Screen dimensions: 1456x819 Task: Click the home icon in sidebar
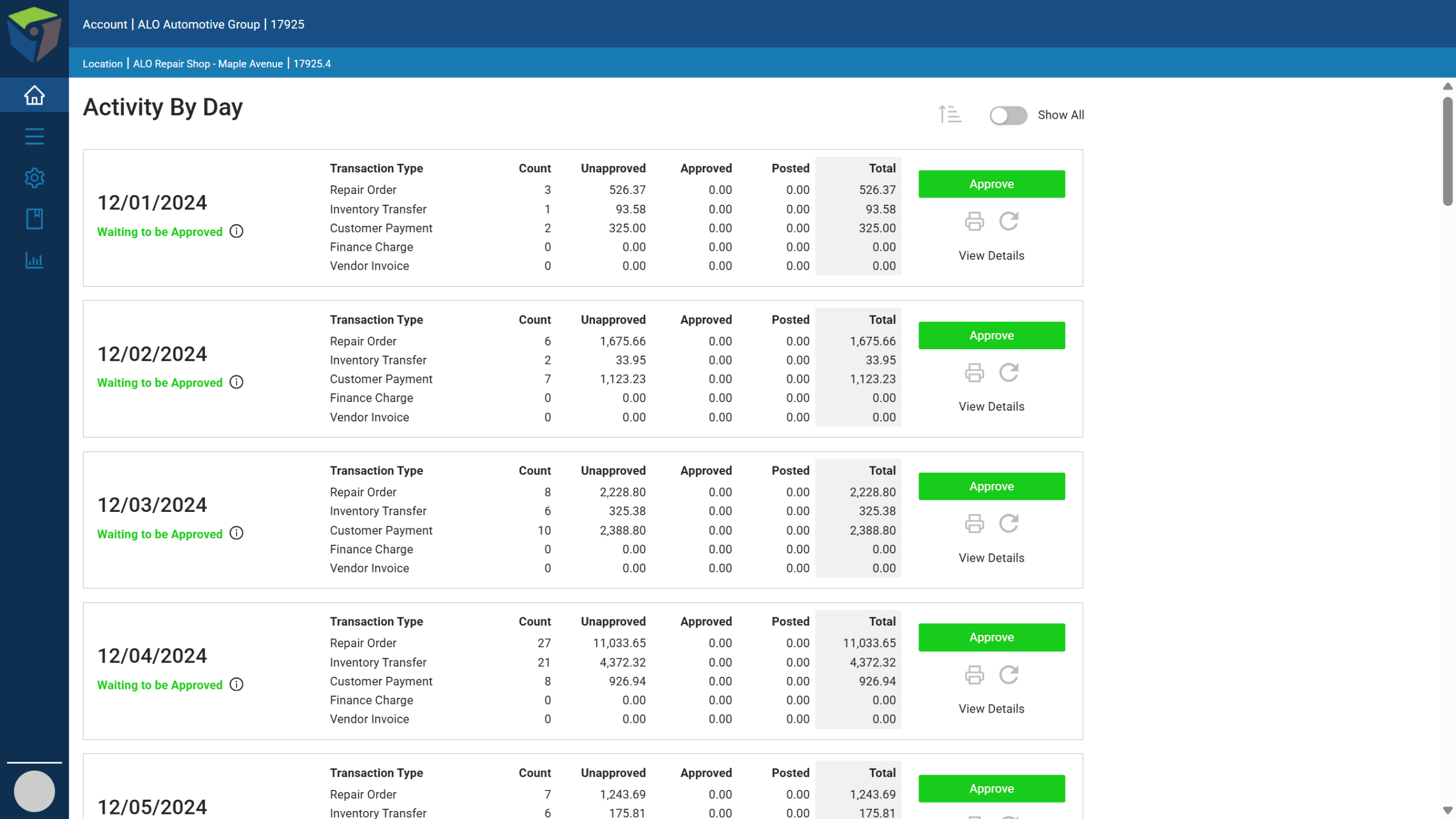(34, 95)
